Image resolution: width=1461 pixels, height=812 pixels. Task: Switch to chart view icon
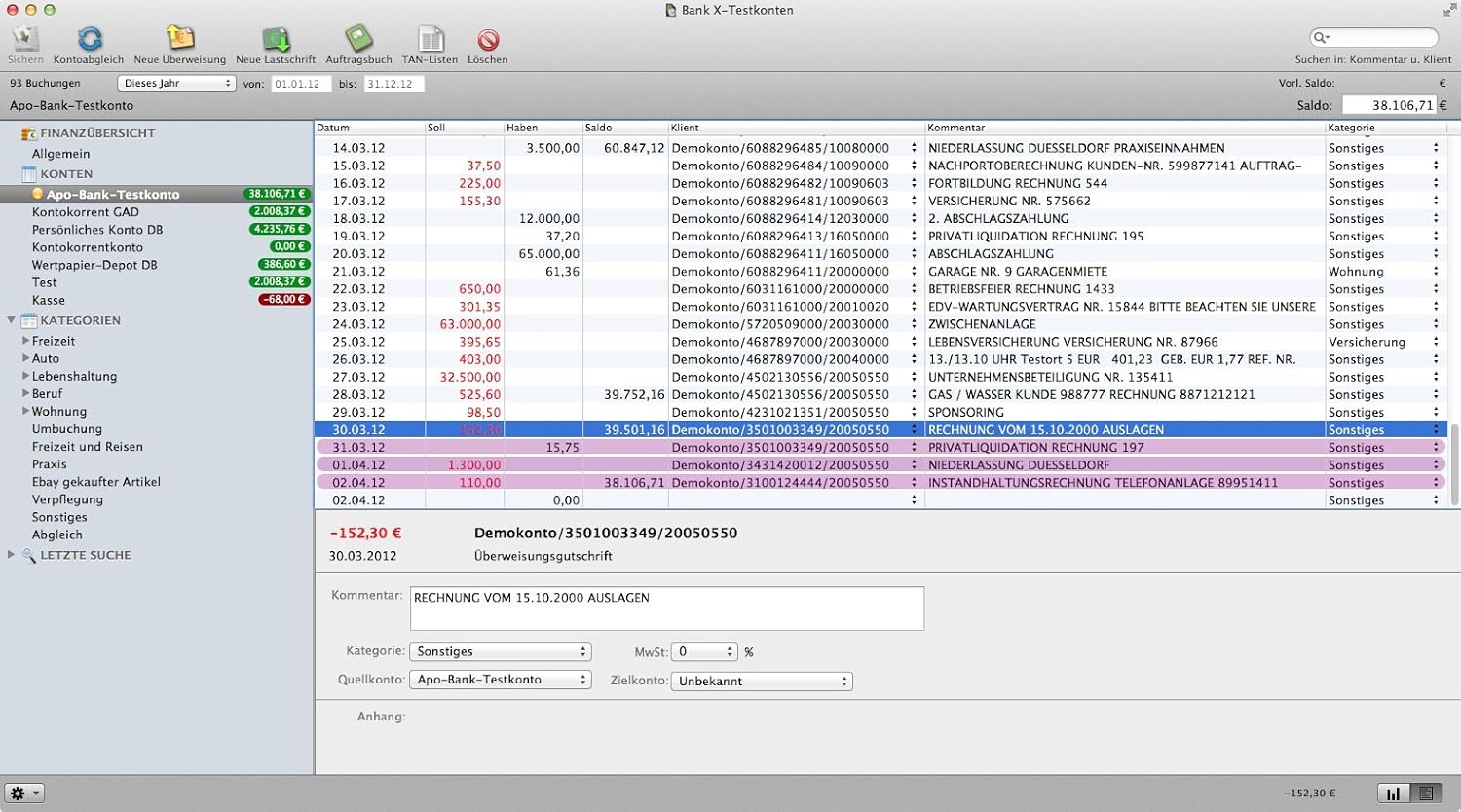click(1393, 794)
